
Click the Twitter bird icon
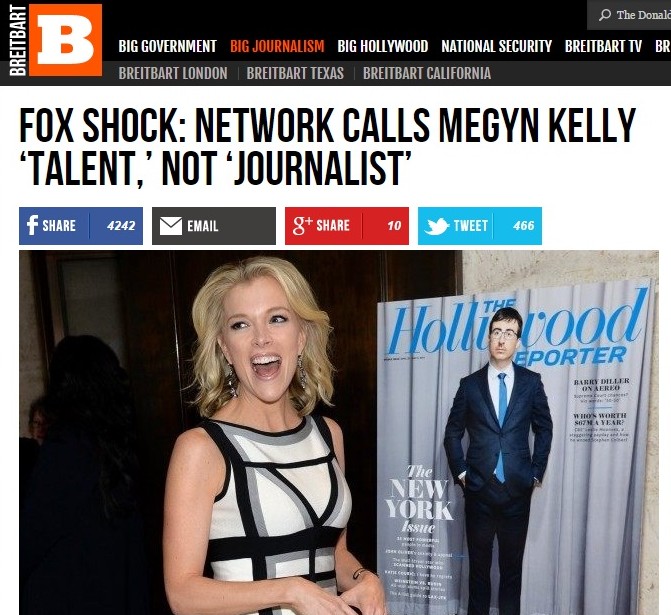(x=436, y=226)
